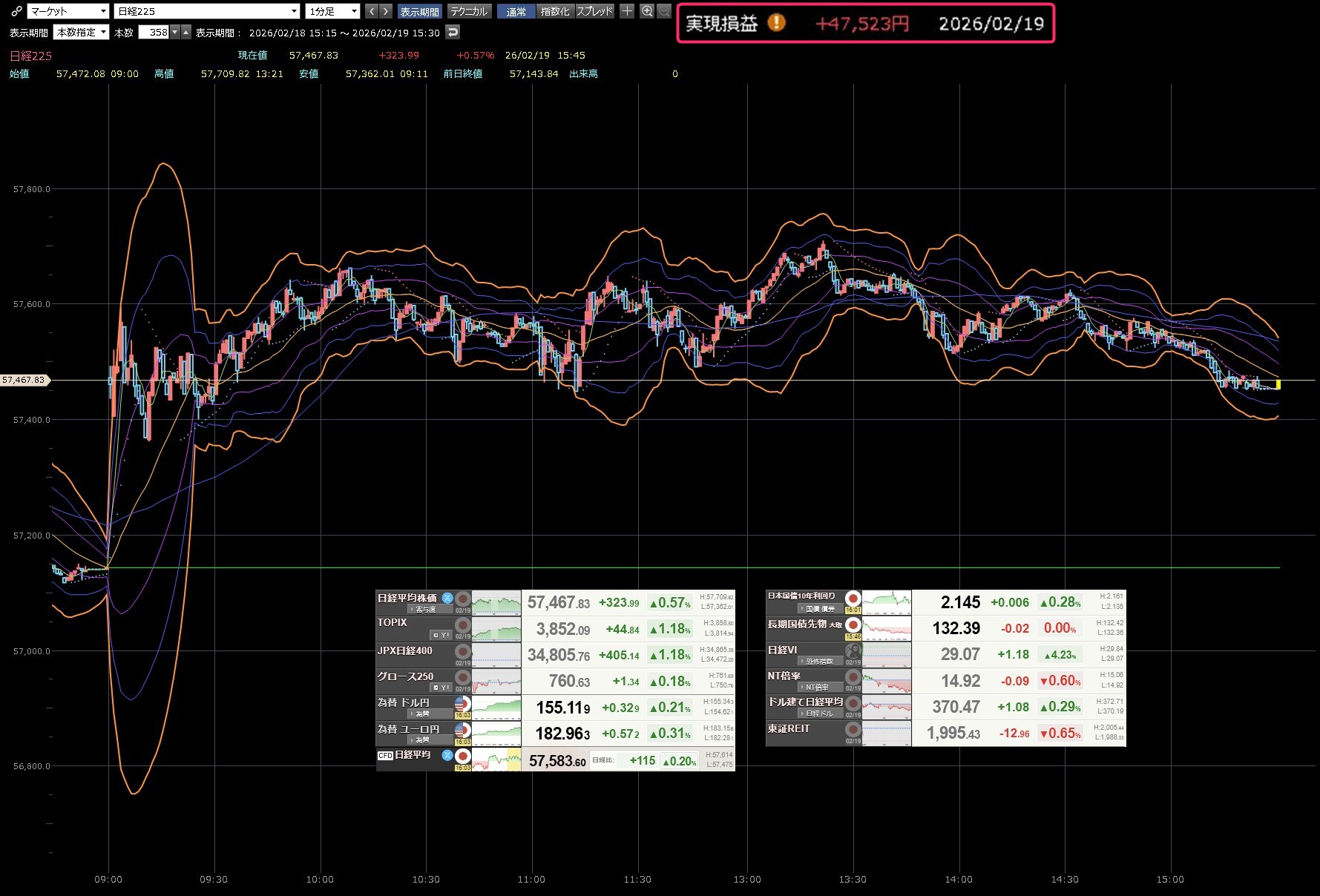Click the orange warning icon beside 実現損益
This screenshot has height=896, width=1320.
(776, 23)
